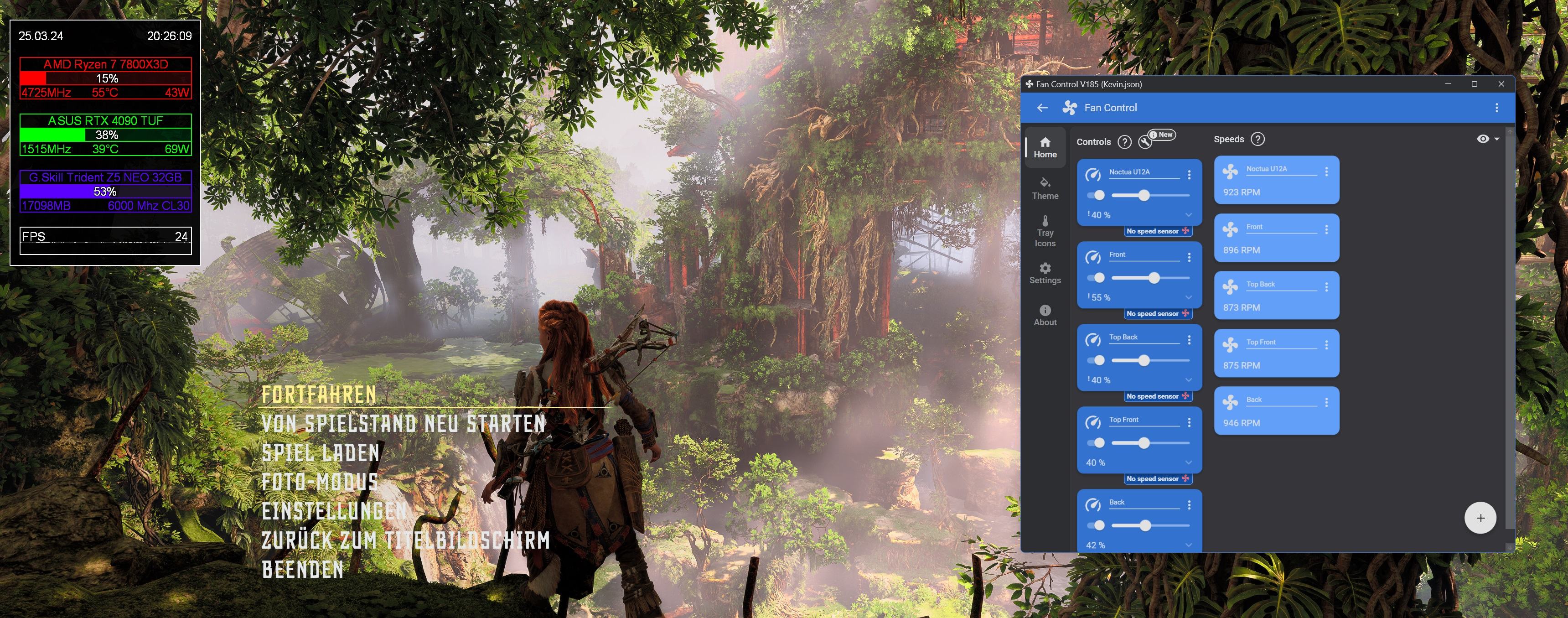Open the Tray Icons section in sidebar
The height and width of the screenshot is (618, 1568).
pos(1045,231)
